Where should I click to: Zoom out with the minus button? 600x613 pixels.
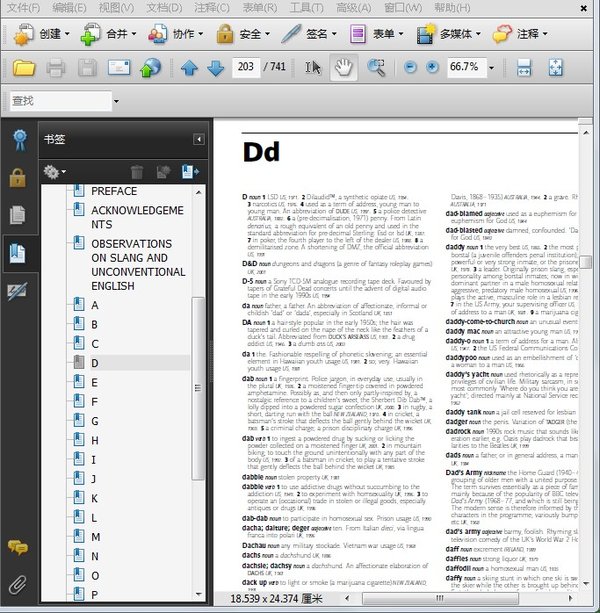[x=410, y=67]
